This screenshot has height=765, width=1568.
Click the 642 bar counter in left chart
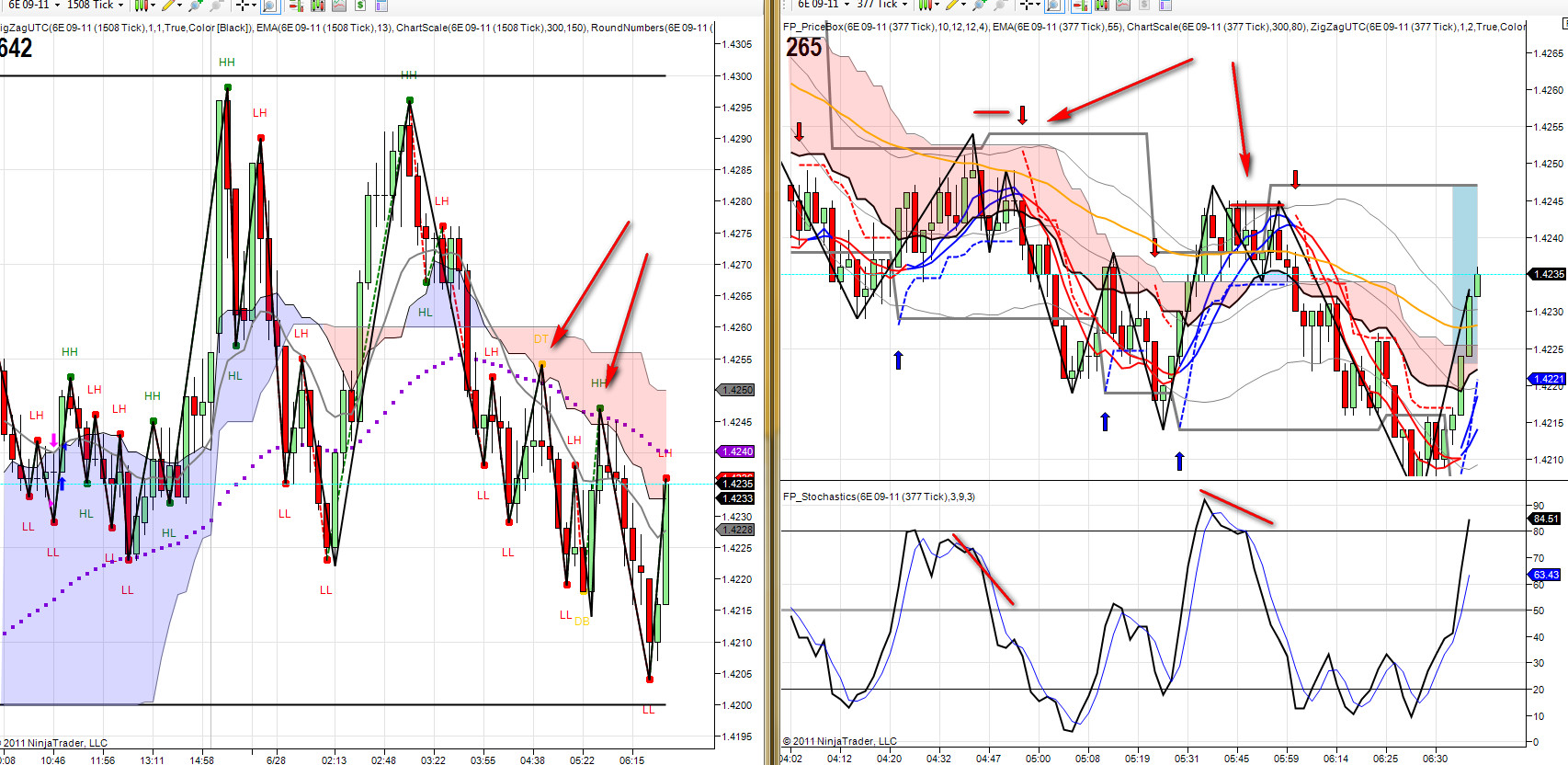click(x=17, y=48)
